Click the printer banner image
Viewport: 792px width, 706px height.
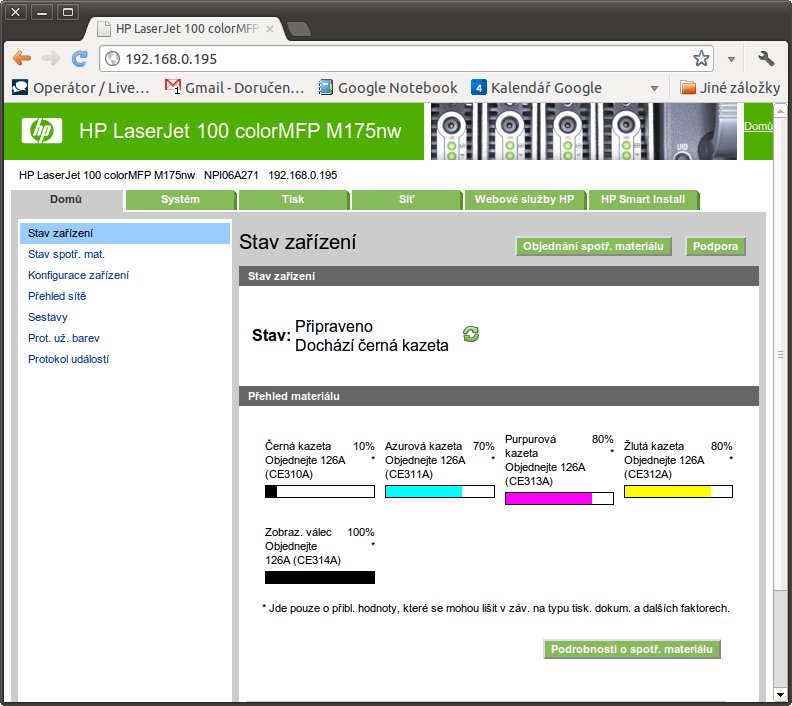tap(583, 131)
